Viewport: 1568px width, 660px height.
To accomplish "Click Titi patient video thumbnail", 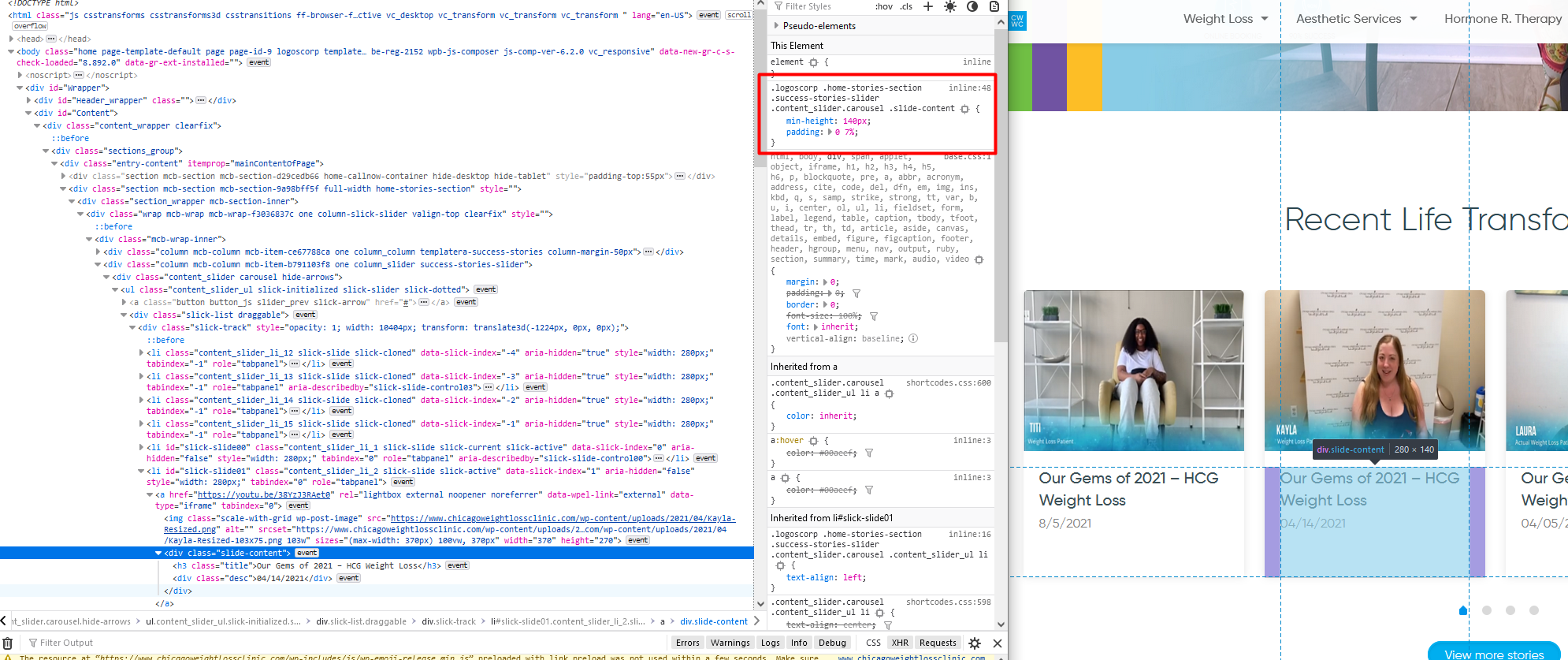I will coord(1134,371).
